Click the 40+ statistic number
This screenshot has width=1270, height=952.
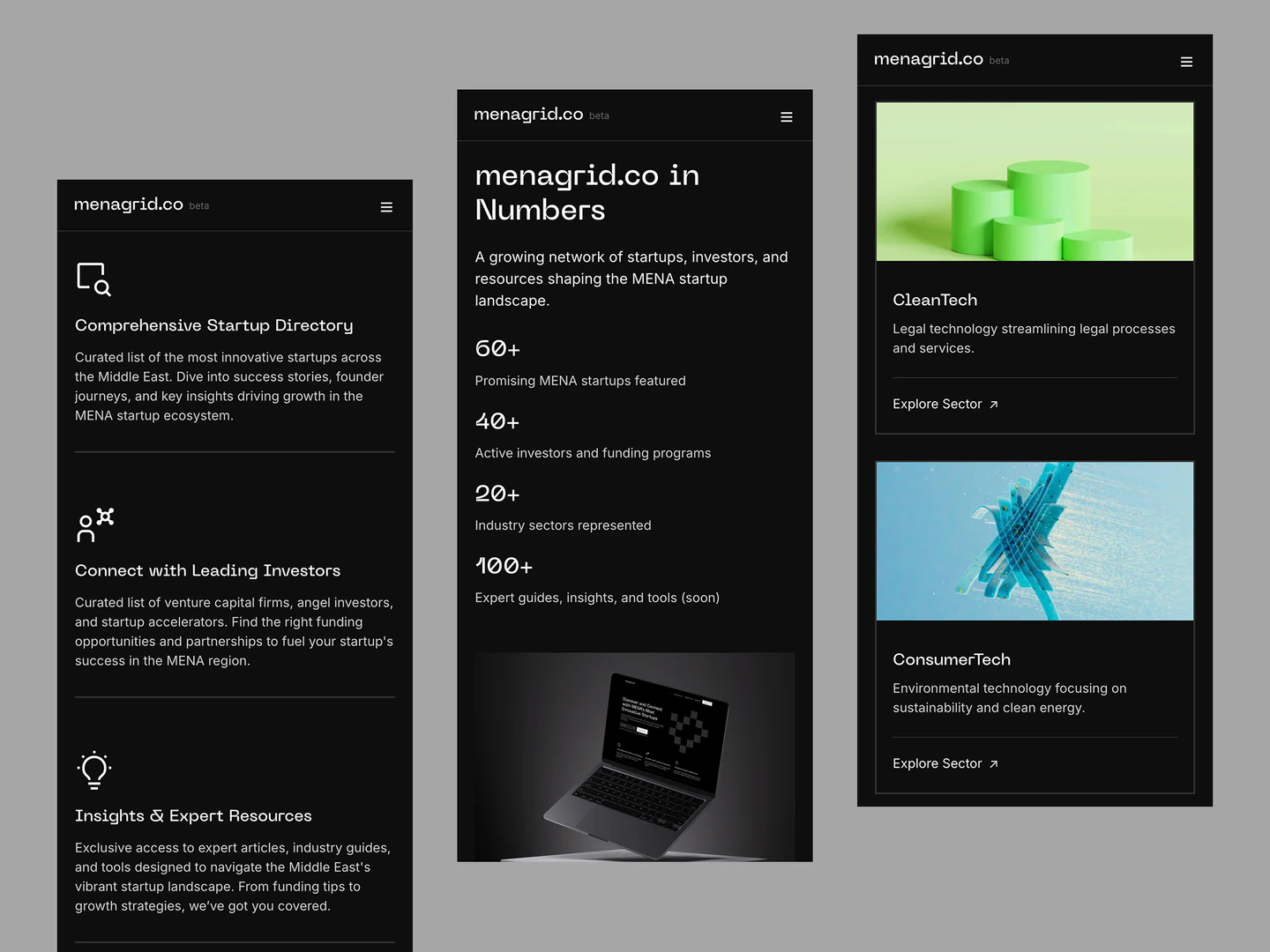497,421
